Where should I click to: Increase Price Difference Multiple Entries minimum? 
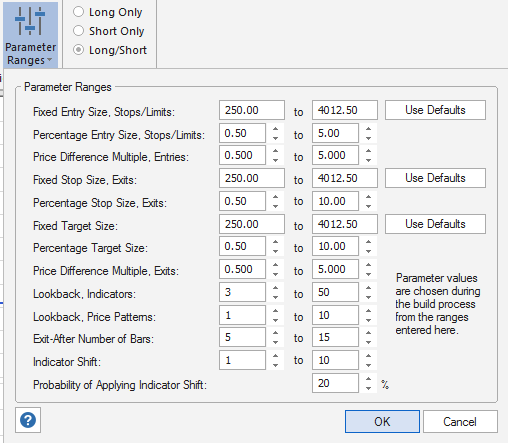[275, 151]
